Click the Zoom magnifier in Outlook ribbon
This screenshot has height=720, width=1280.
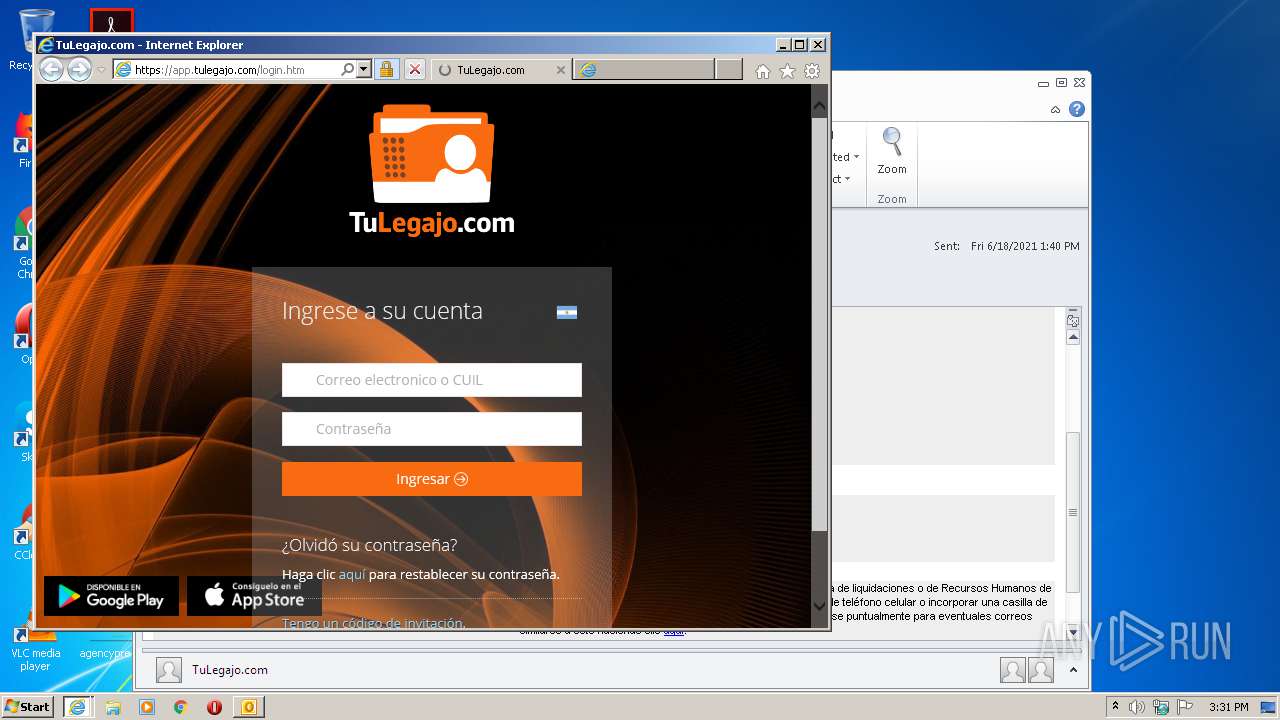click(x=892, y=152)
